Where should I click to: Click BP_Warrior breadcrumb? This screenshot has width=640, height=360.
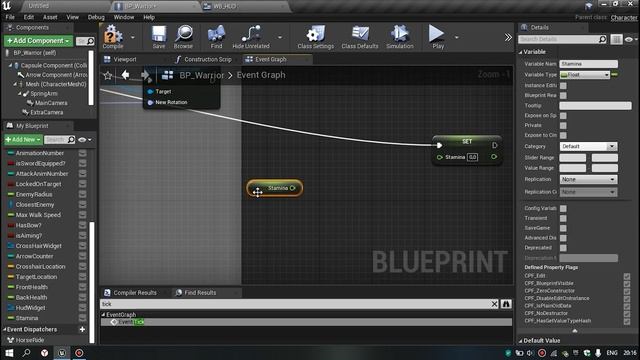coord(202,75)
